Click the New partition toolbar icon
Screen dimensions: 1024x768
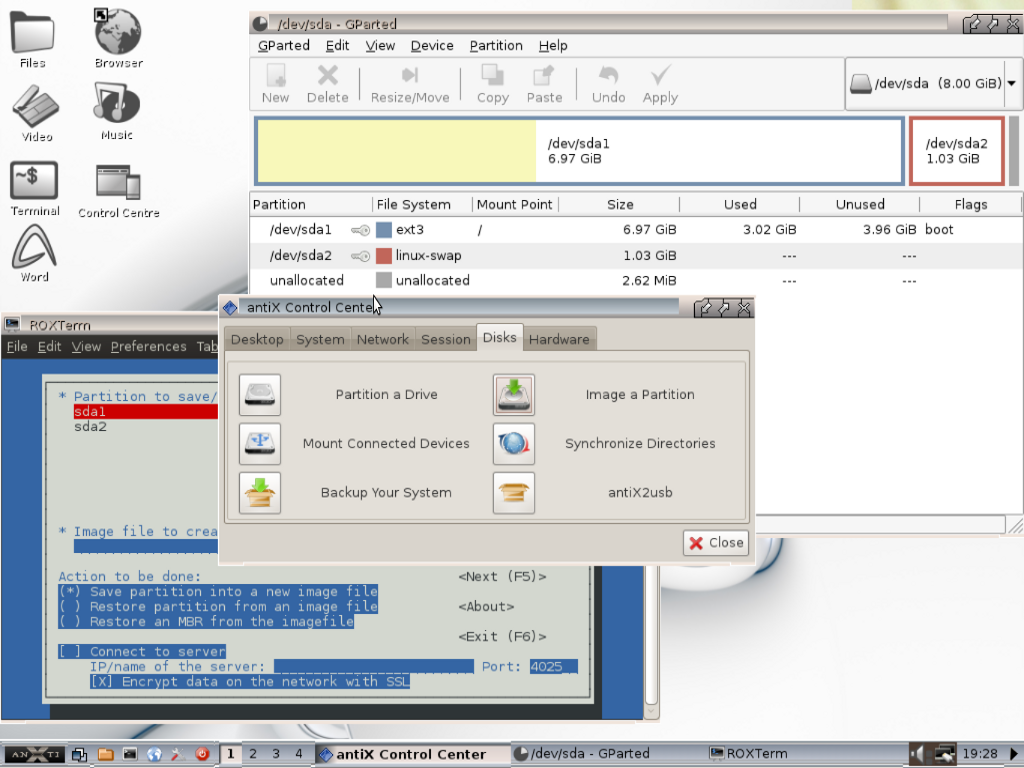(x=276, y=84)
